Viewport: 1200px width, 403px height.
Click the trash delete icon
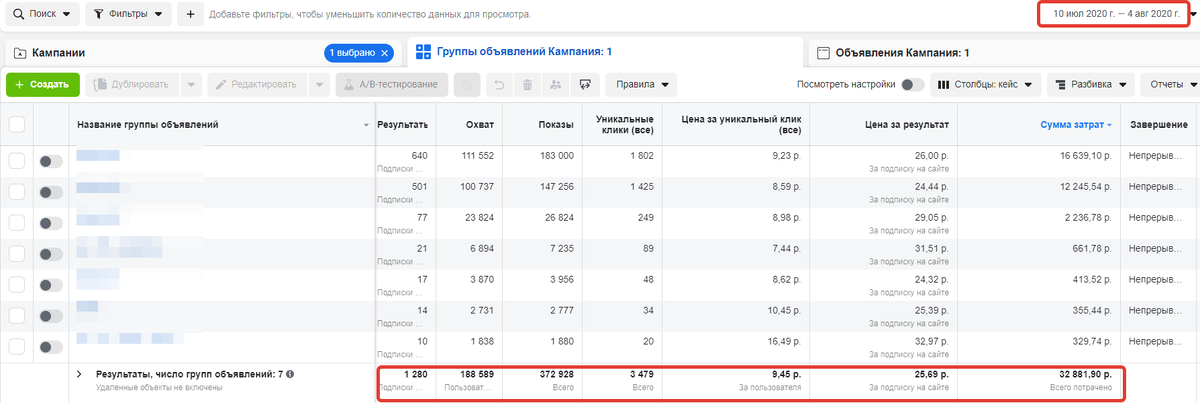pyautogui.click(x=528, y=84)
